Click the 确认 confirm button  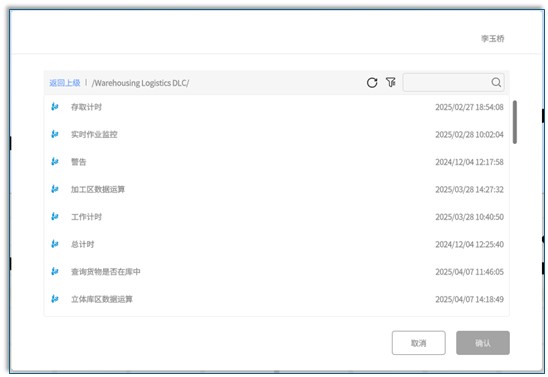pos(483,343)
